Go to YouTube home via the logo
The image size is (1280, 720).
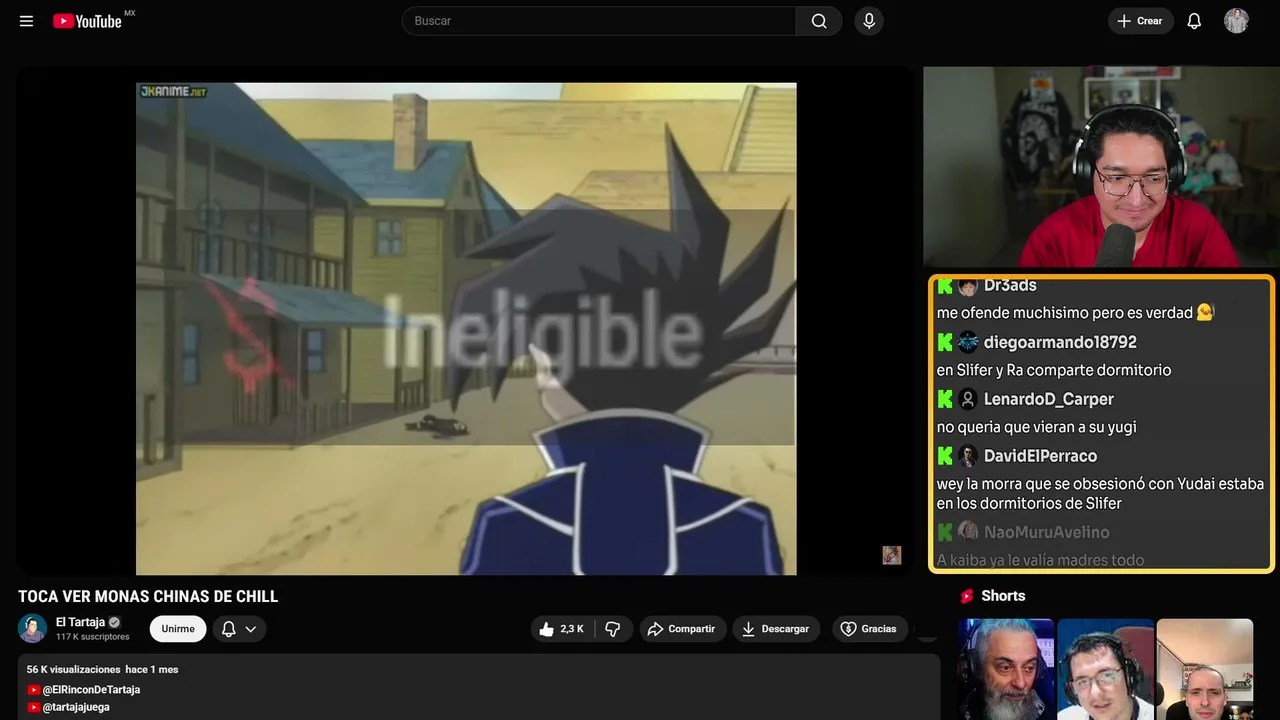click(x=88, y=21)
